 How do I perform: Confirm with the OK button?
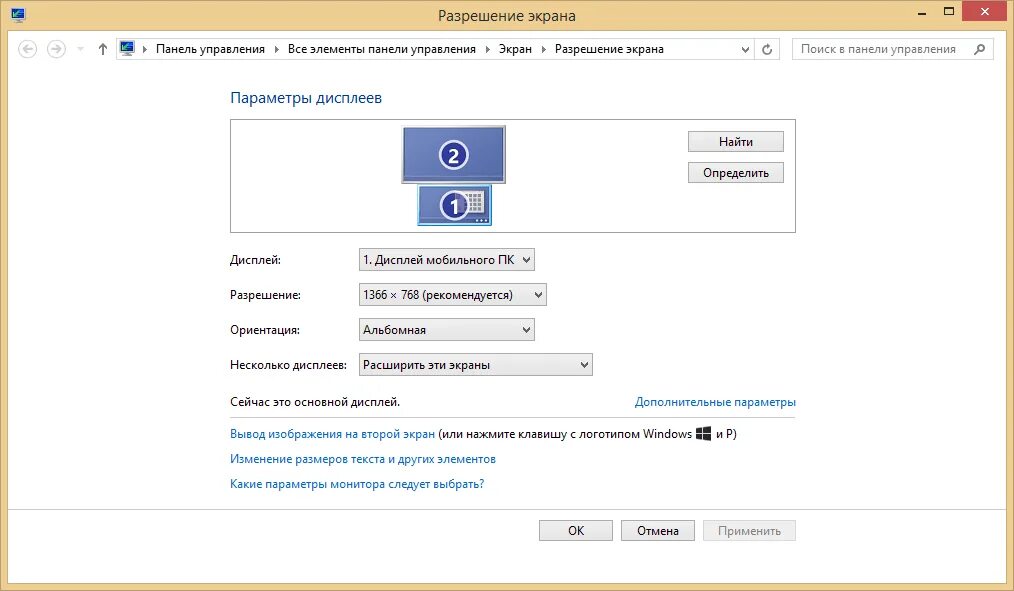pos(576,531)
